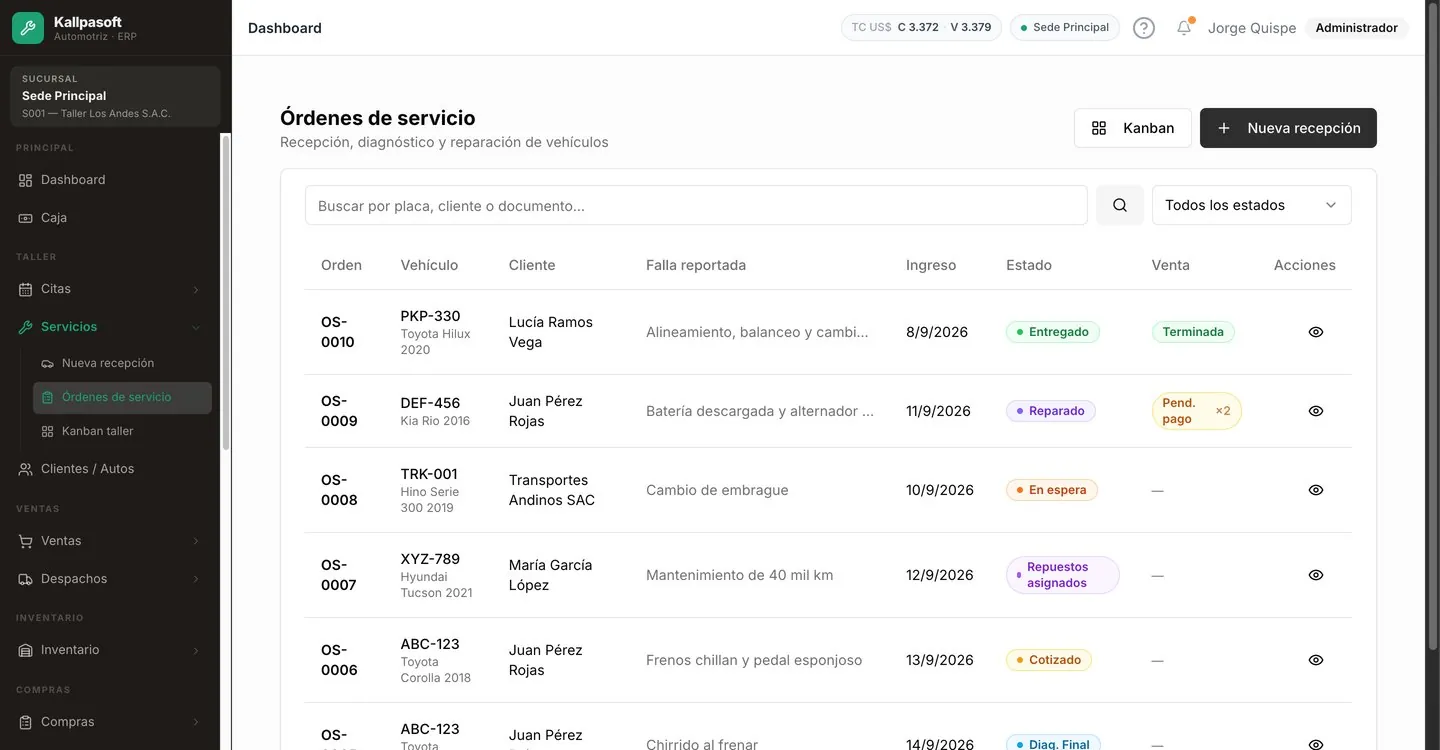View order OS-0007 with eye icon
The width and height of the screenshot is (1440, 750).
pyautogui.click(x=1316, y=575)
